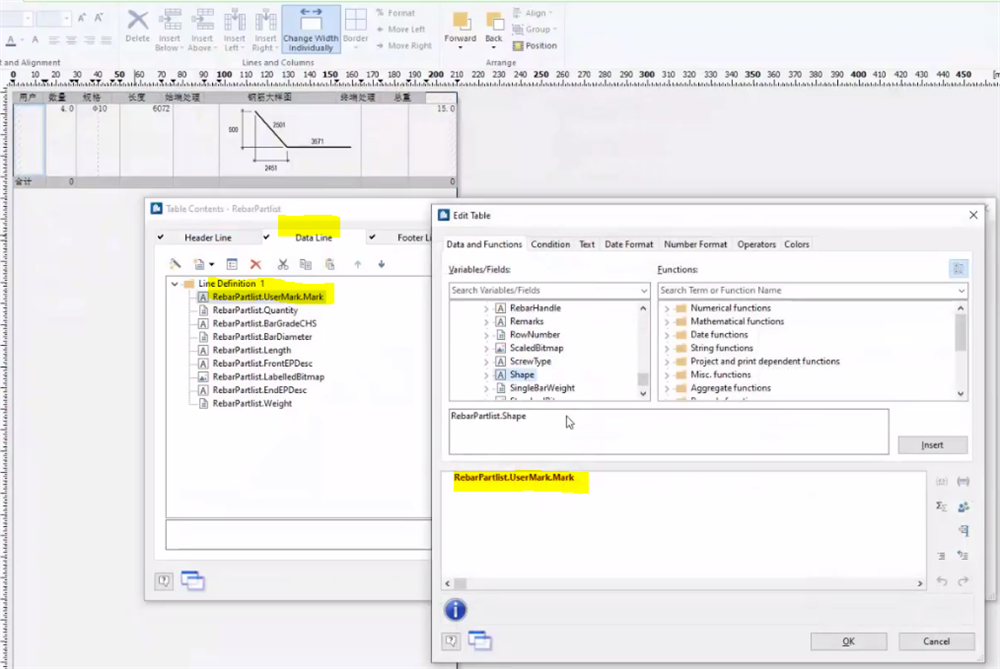Image resolution: width=1000 pixels, height=669 pixels.
Task: Toggle the checkmark beside the Data Line tab
Action: pyautogui.click(x=267, y=238)
